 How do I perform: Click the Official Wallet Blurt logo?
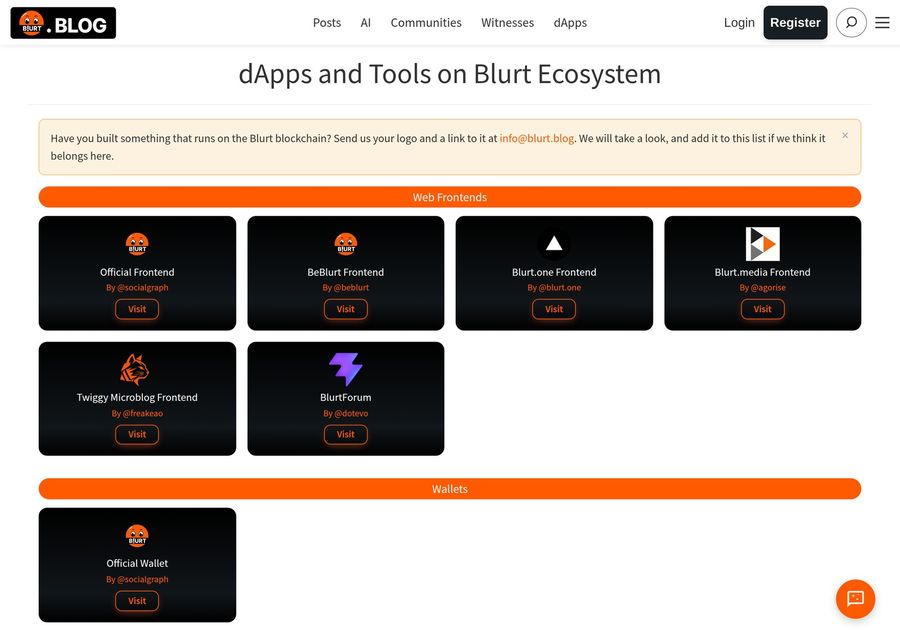137,535
